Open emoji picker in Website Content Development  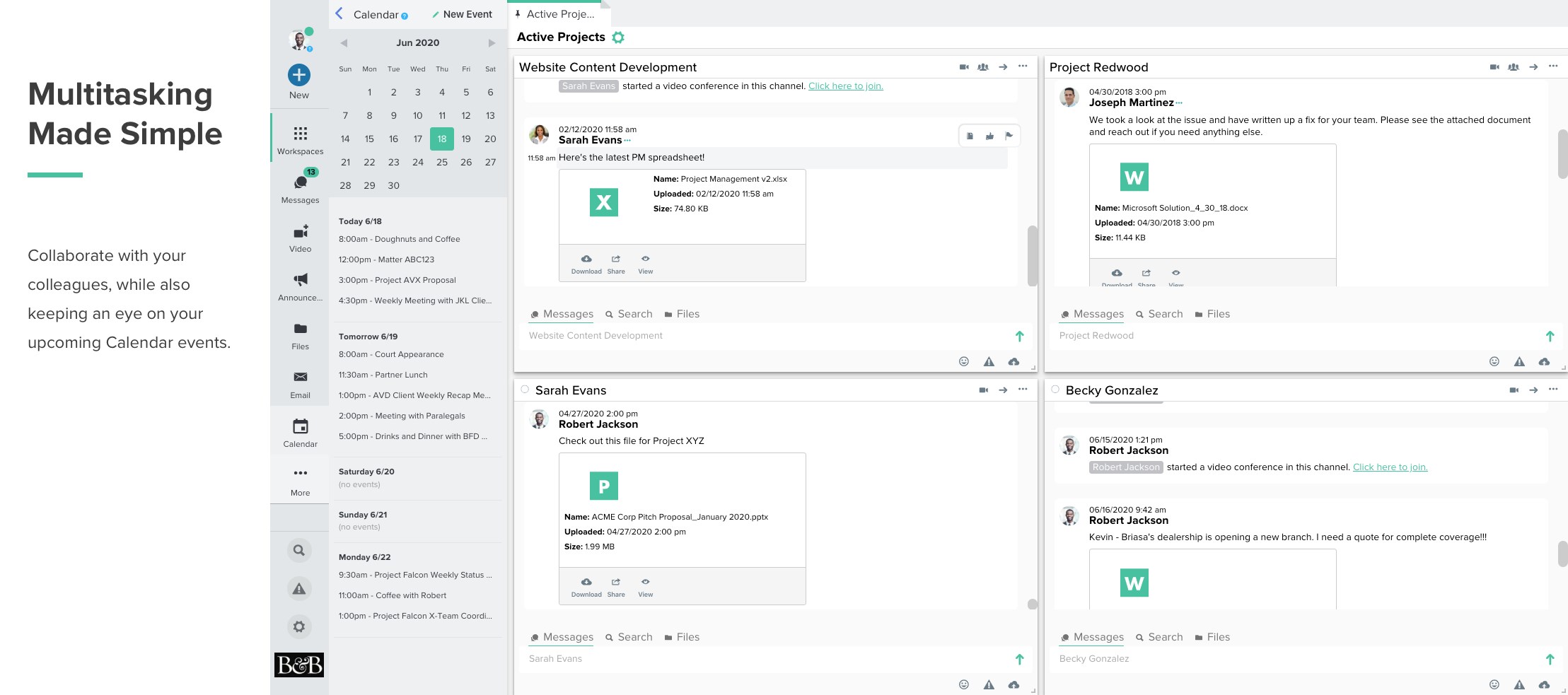[963, 361]
